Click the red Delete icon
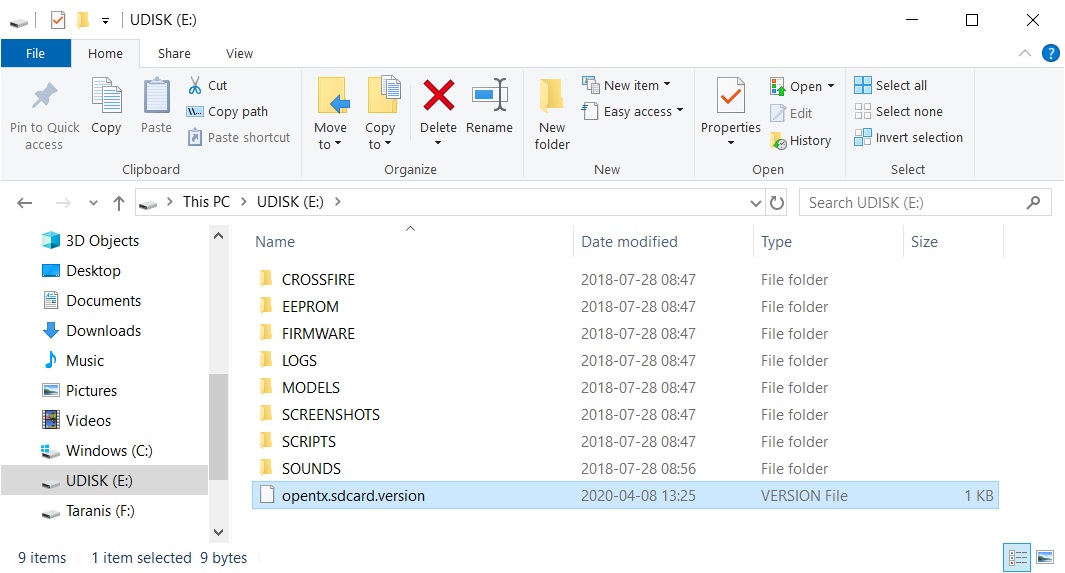The width and height of the screenshot is (1065, 573). tap(439, 95)
